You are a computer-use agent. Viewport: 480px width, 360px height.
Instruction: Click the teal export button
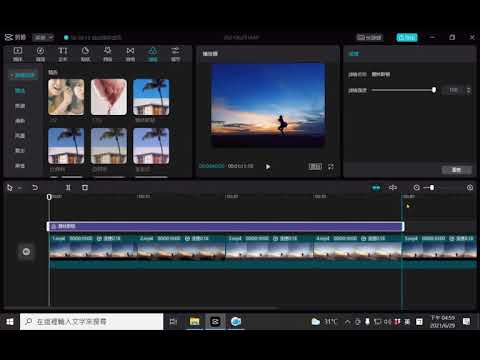pyautogui.click(x=407, y=37)
